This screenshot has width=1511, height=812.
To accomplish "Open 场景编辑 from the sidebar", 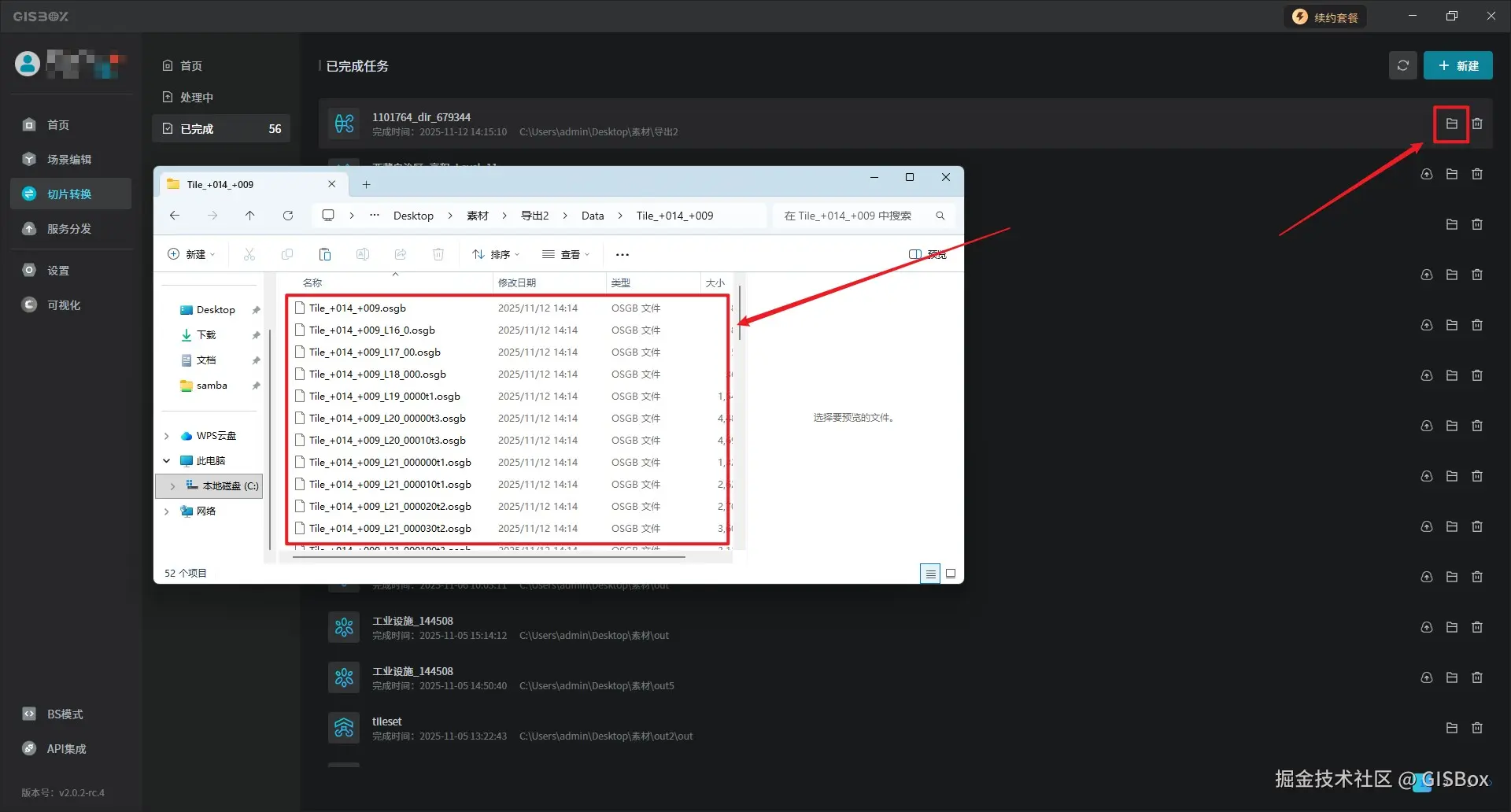I will [71, 159].
